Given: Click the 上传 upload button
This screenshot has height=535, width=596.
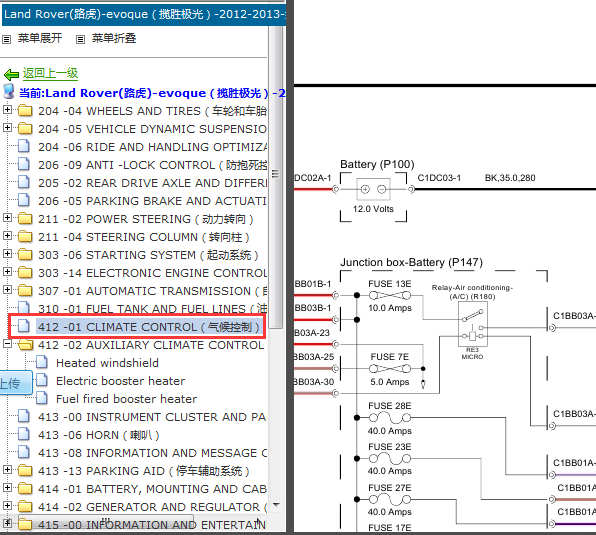Looking at the screenshot, I should (x=15, y=383).
